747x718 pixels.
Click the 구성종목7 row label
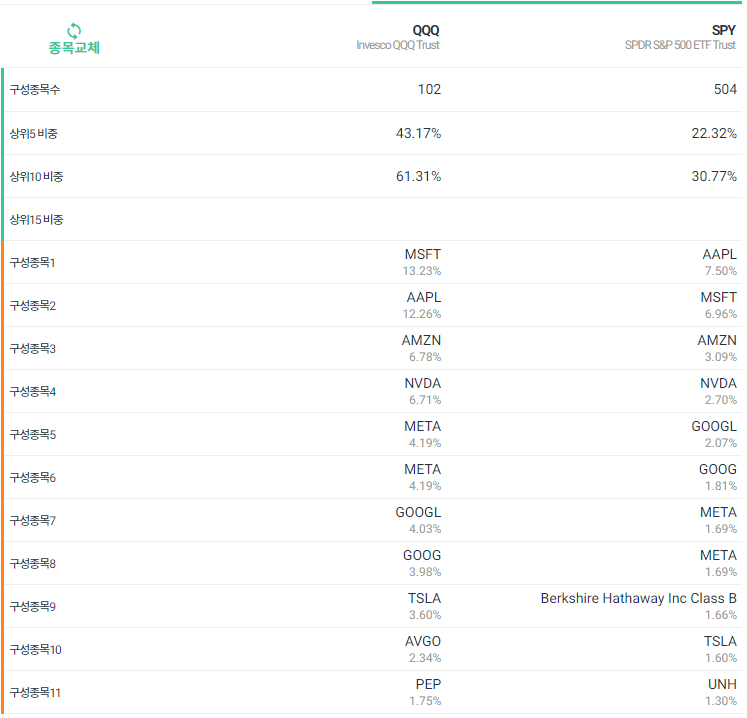(33, 521)
